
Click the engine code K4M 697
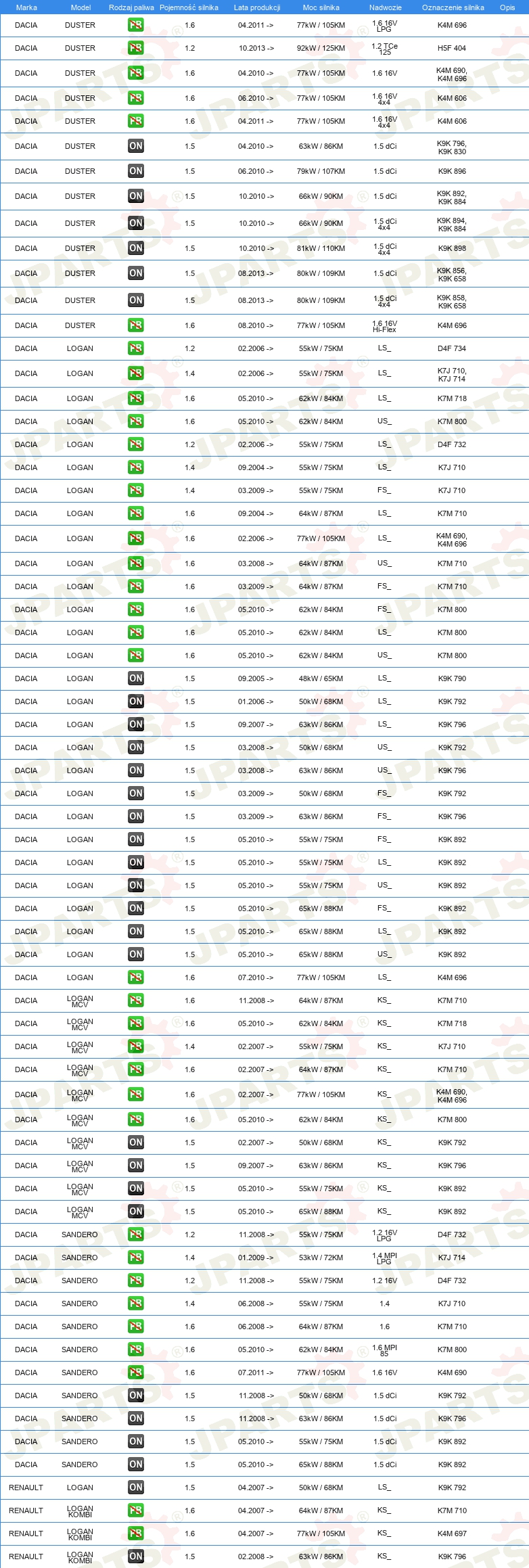tap(452, 1534)
